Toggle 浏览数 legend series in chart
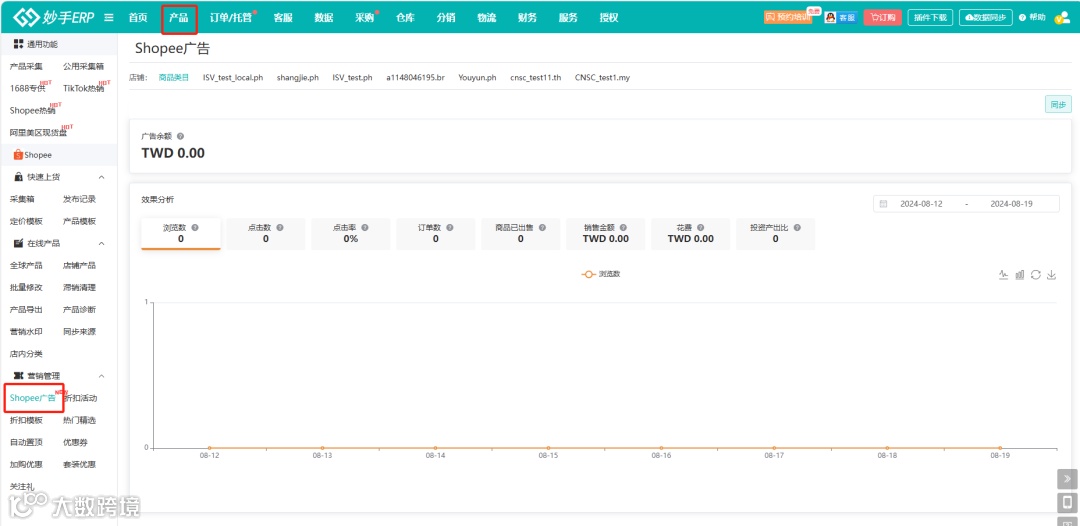The width and height of the screenshot is (1080, 526). pyautogui.click(x=601, y=274)
